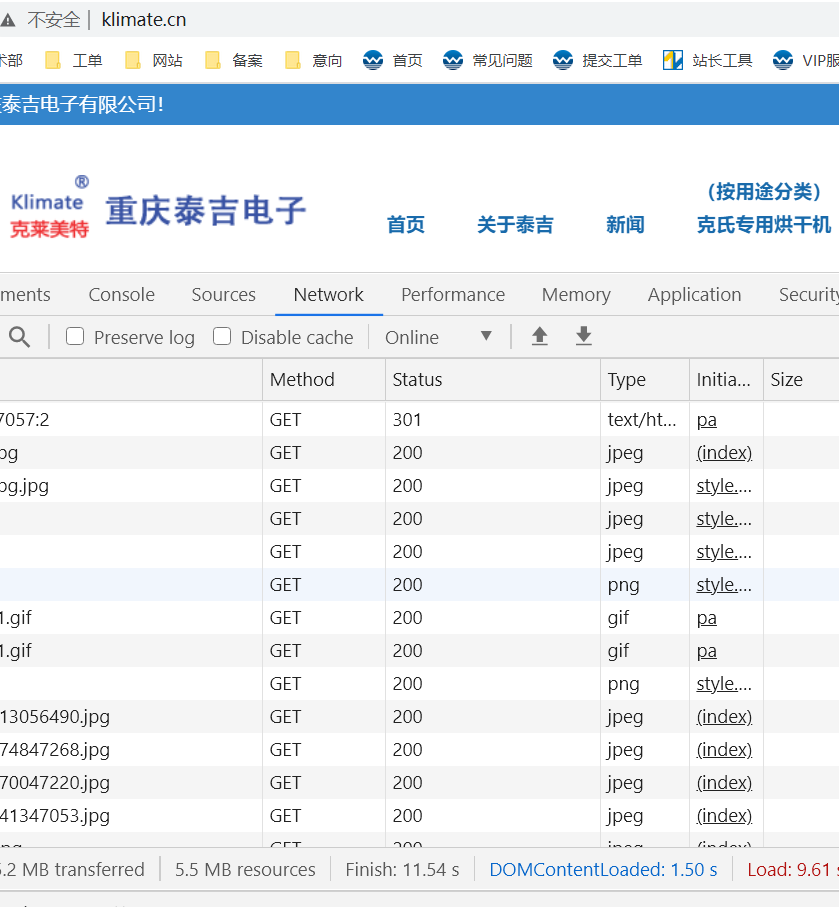Viewport: 839px width, 907px height.
Task: Switch to the Application tab
Action: [694, 294]
